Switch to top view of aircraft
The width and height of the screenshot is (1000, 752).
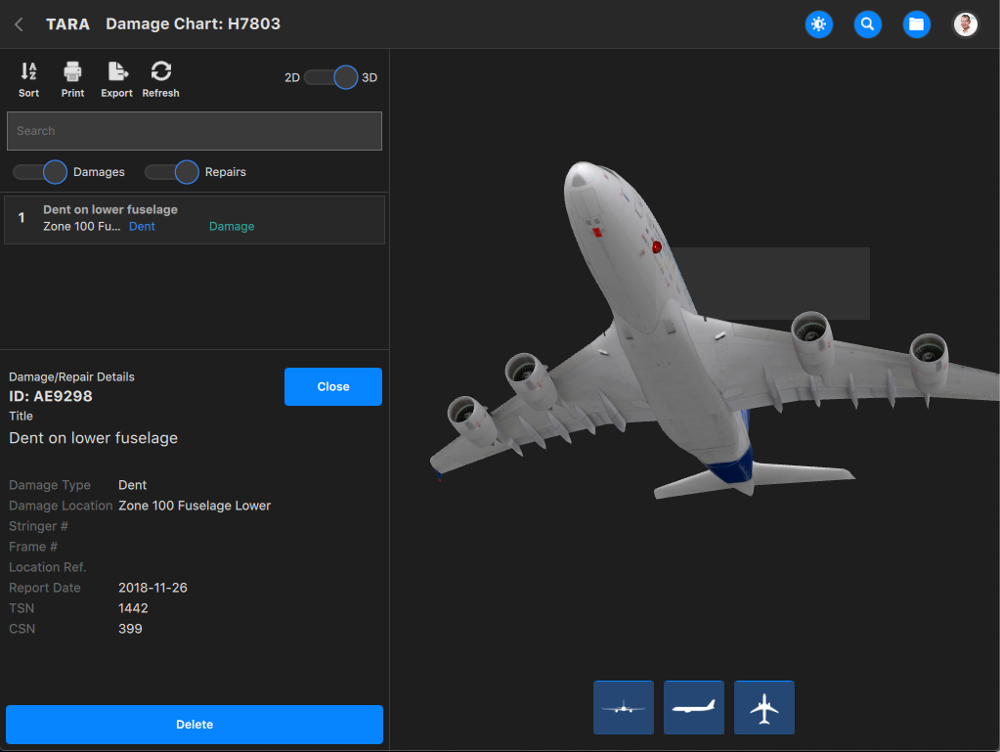[x=764, y=708]
